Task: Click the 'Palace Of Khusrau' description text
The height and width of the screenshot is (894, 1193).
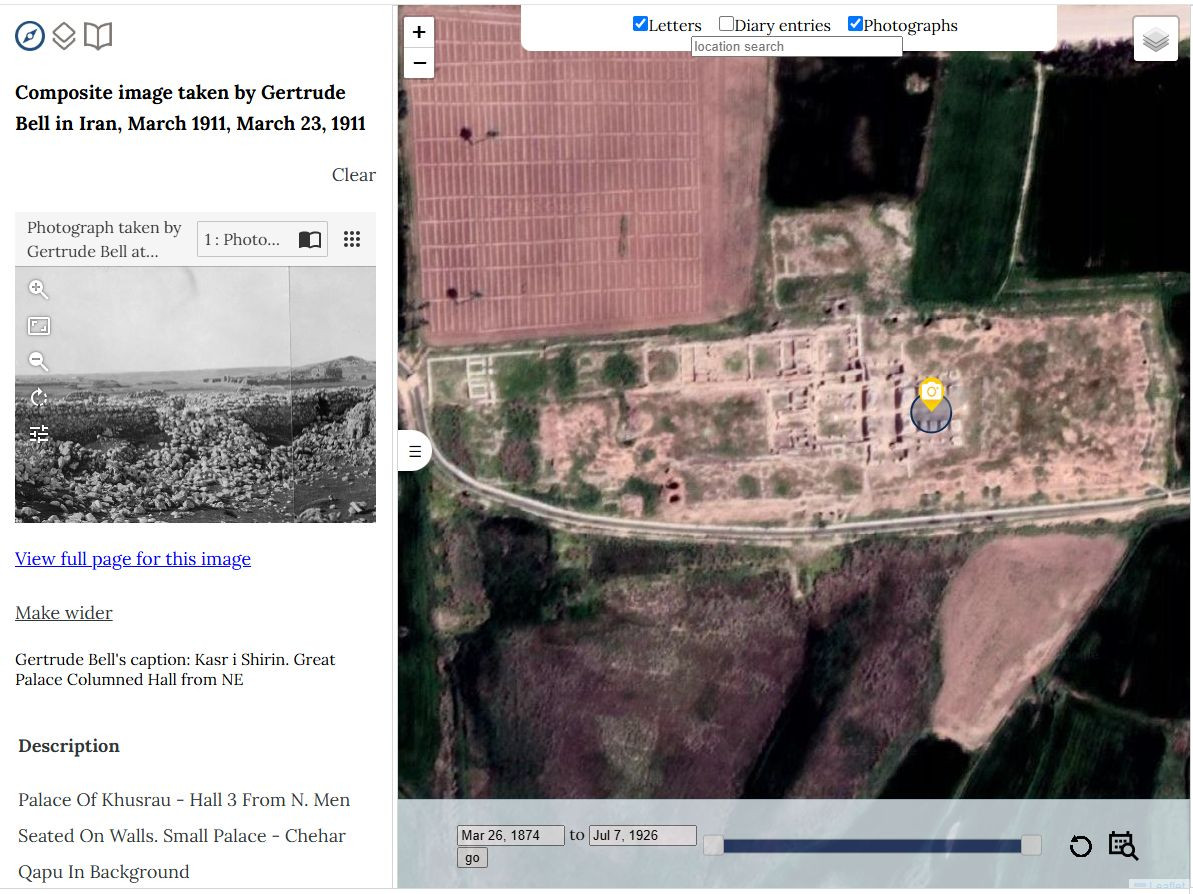Action: (183, 836)
